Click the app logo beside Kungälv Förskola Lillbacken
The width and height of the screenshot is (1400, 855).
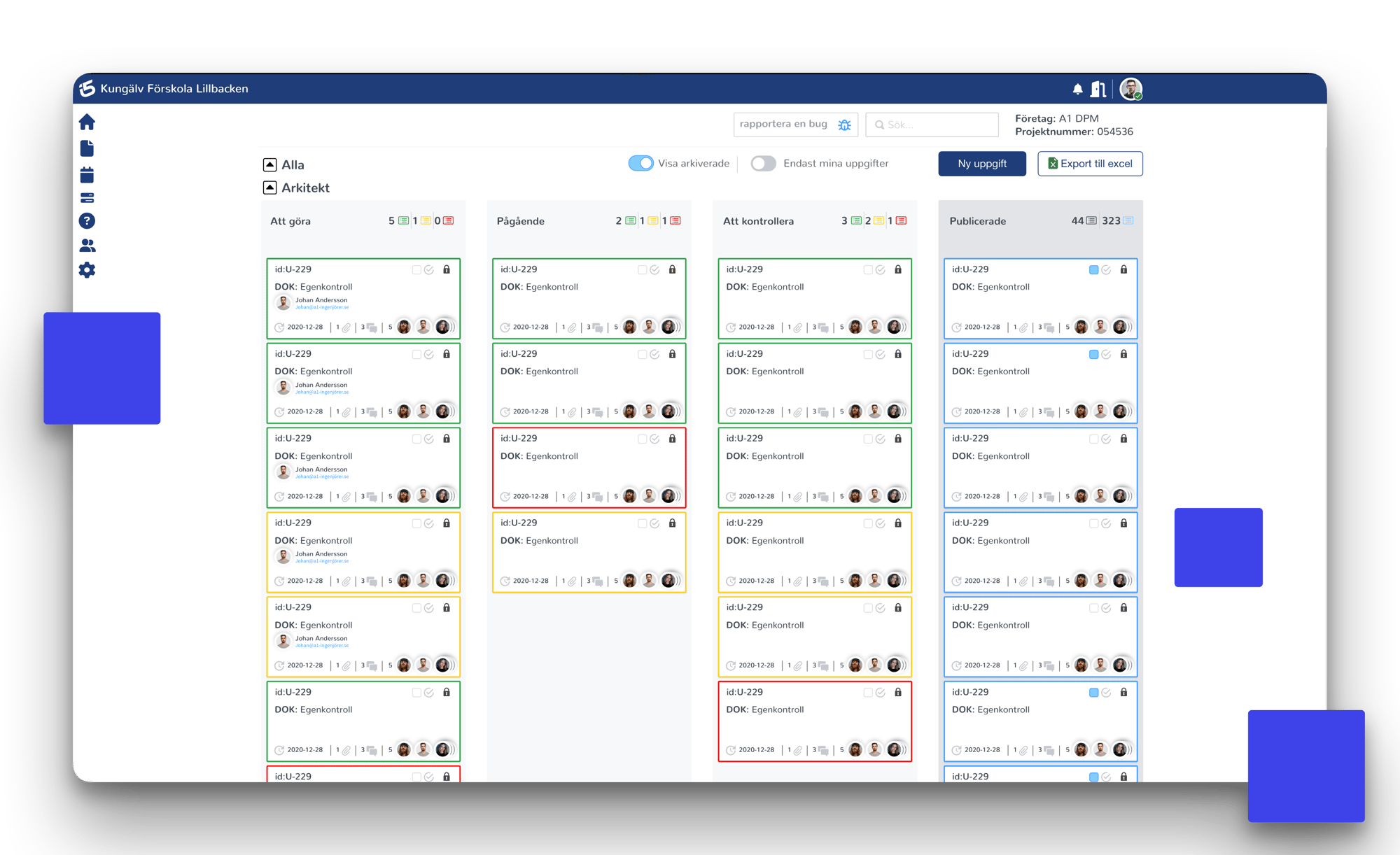87,88
